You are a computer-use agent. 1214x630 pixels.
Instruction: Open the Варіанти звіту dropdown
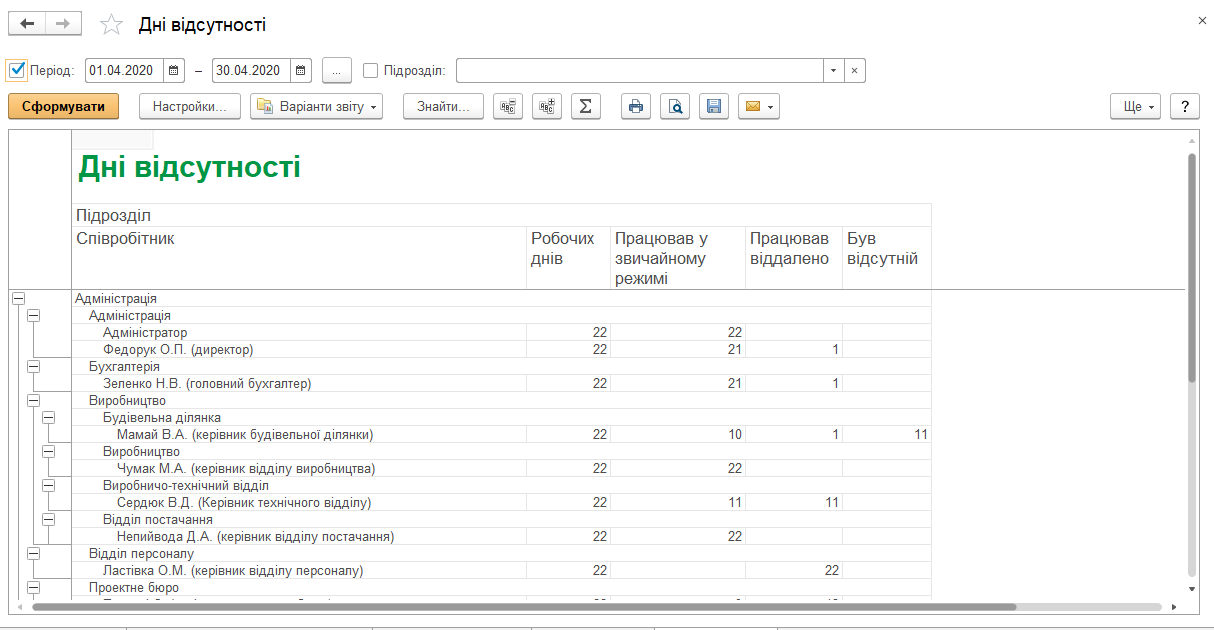pyautogui.click(x=316, y=107)
